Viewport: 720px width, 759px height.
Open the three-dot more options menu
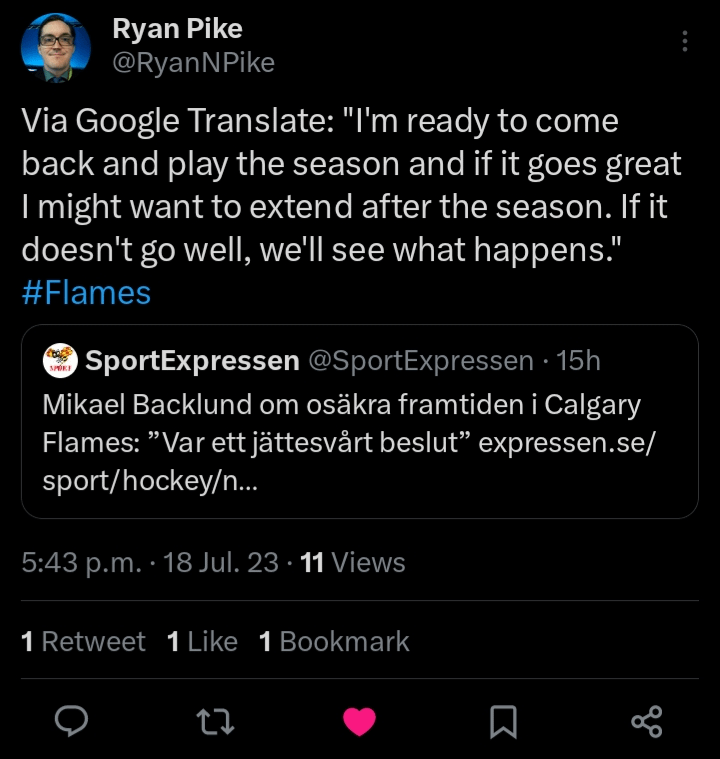(x=685, y=41)
